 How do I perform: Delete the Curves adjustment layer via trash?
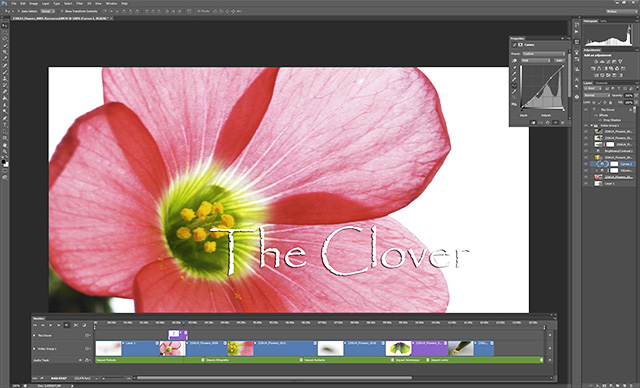click(x=562, y=122)
